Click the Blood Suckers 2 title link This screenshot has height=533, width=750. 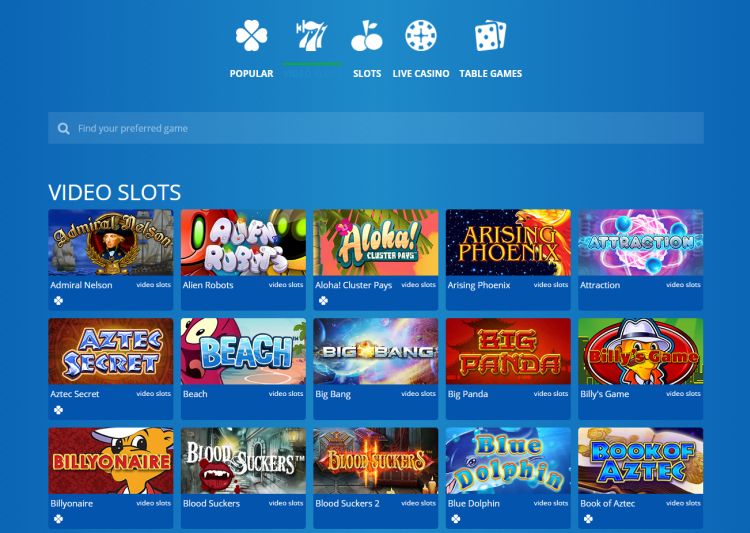click(x=347, y=503)
